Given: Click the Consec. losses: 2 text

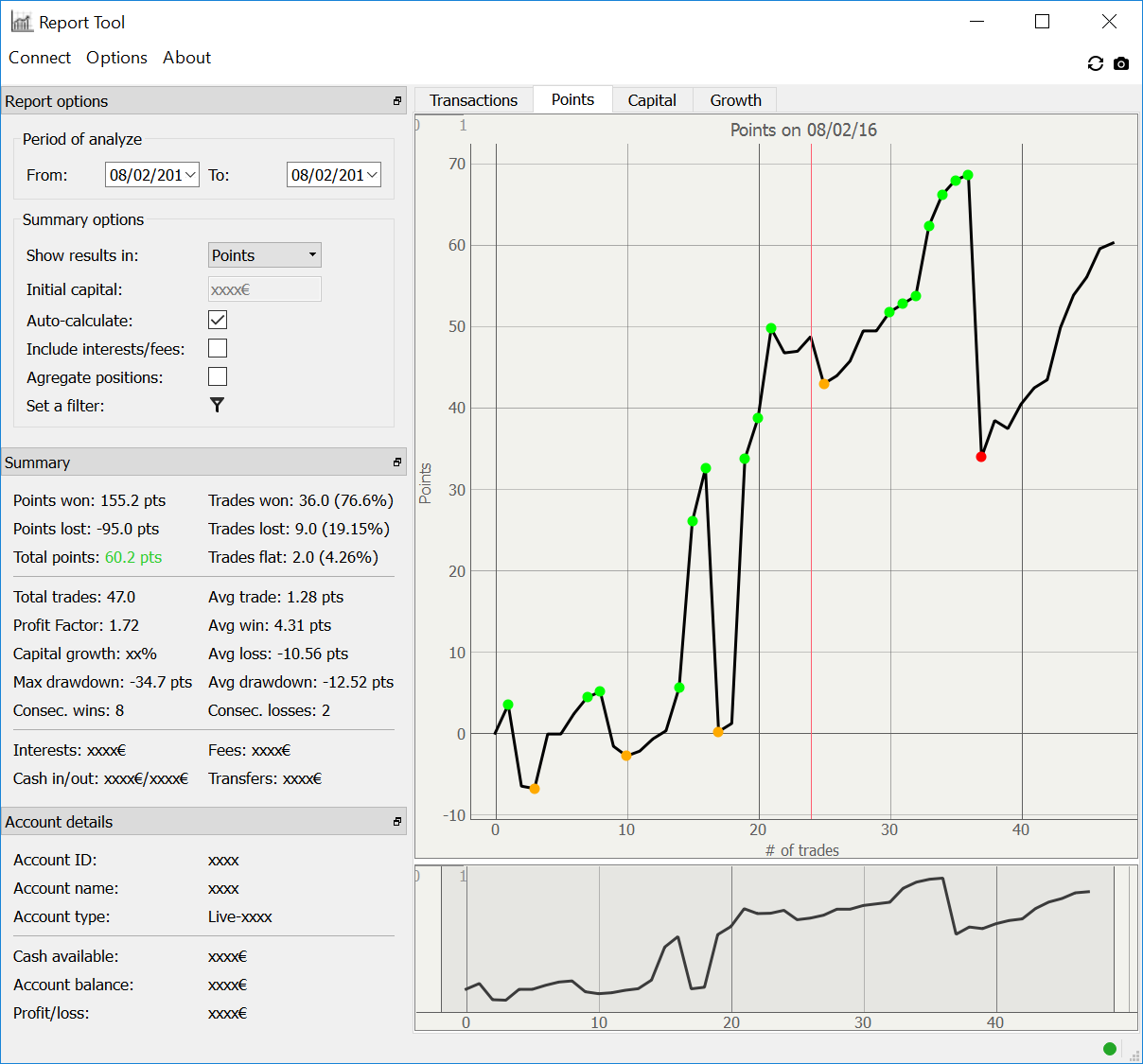Looking at the screenshot, I should click(270, 710).
